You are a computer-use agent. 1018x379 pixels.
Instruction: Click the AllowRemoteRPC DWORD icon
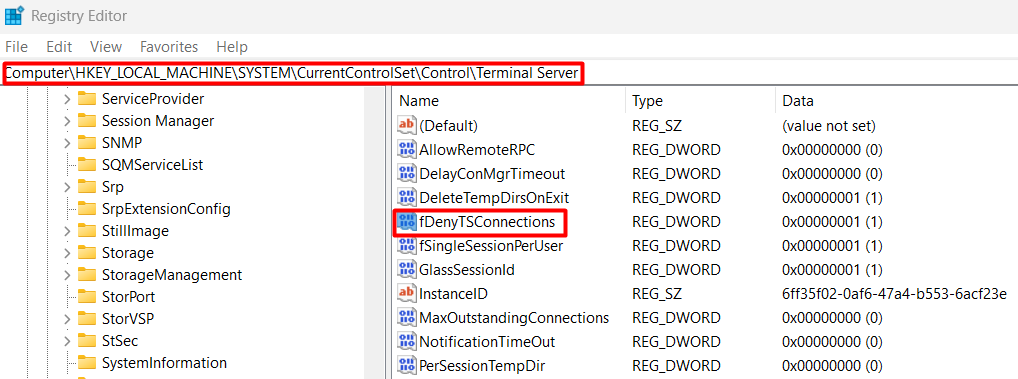pyautogui.click(x=406, y=150)
